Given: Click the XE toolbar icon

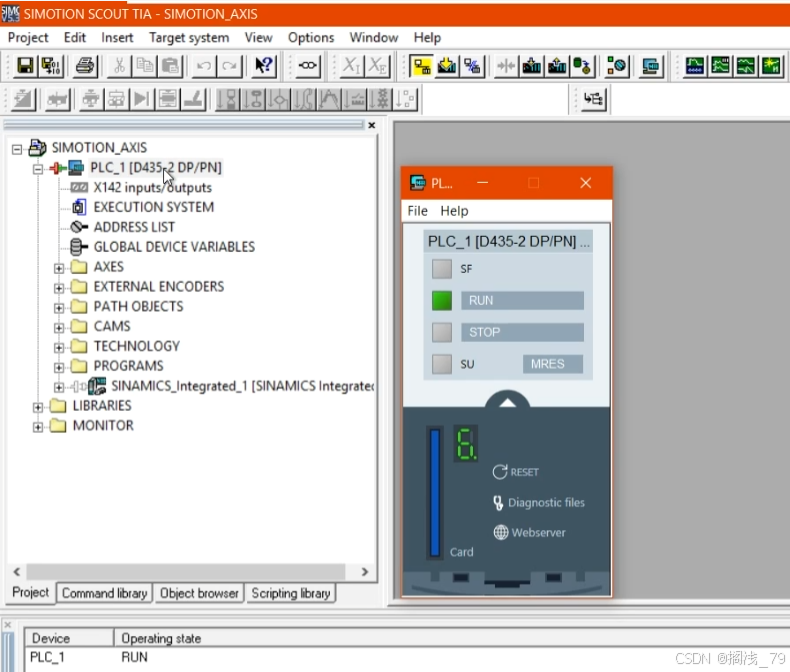Looking at the screenshot, I should (378, 65).
